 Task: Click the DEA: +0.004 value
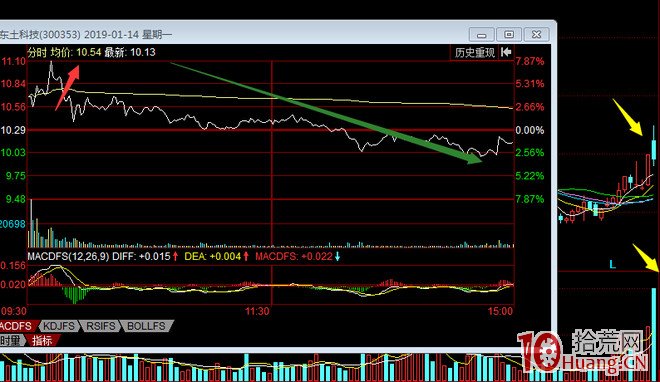coord(213,256)
